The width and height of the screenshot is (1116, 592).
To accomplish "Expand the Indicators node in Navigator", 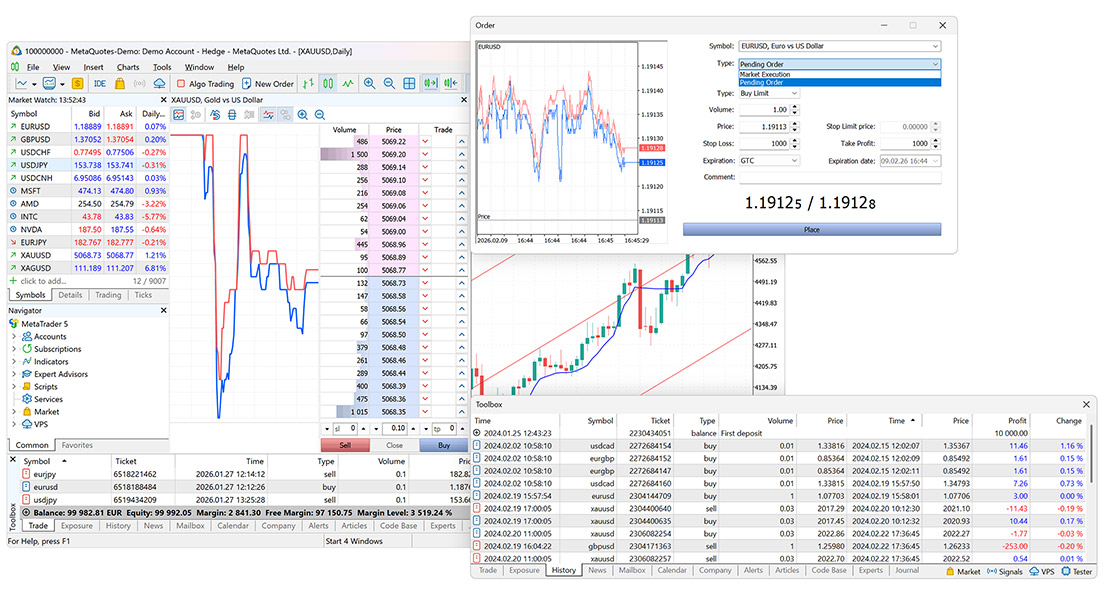I will click(13, 361).
